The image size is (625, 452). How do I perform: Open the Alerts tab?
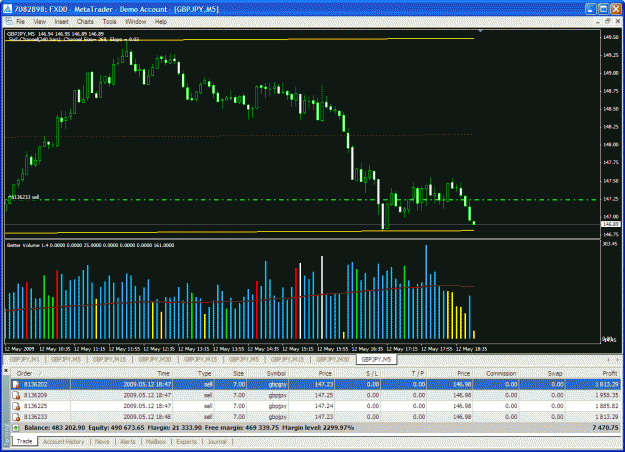point(128,442)
